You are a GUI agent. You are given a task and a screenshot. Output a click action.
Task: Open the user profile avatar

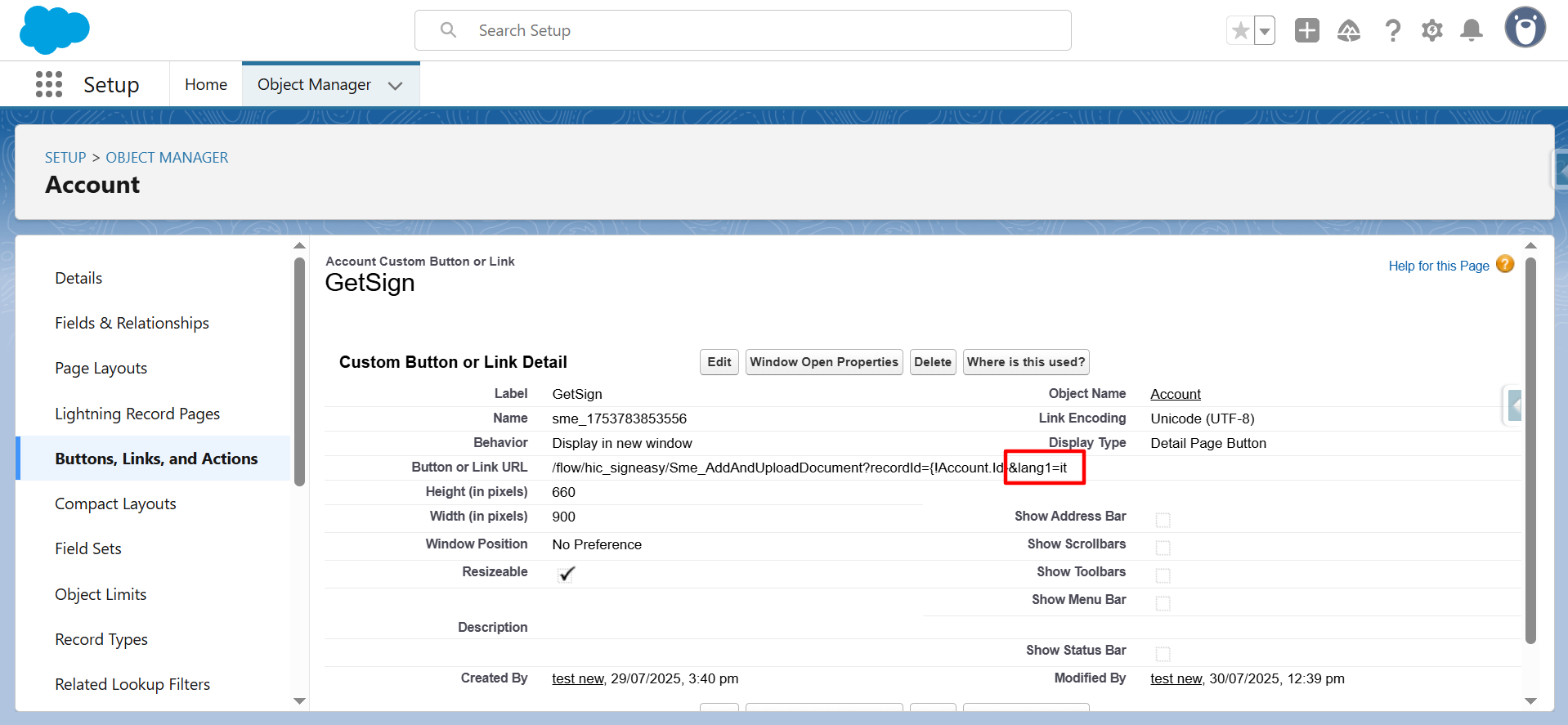[1525, 28]
